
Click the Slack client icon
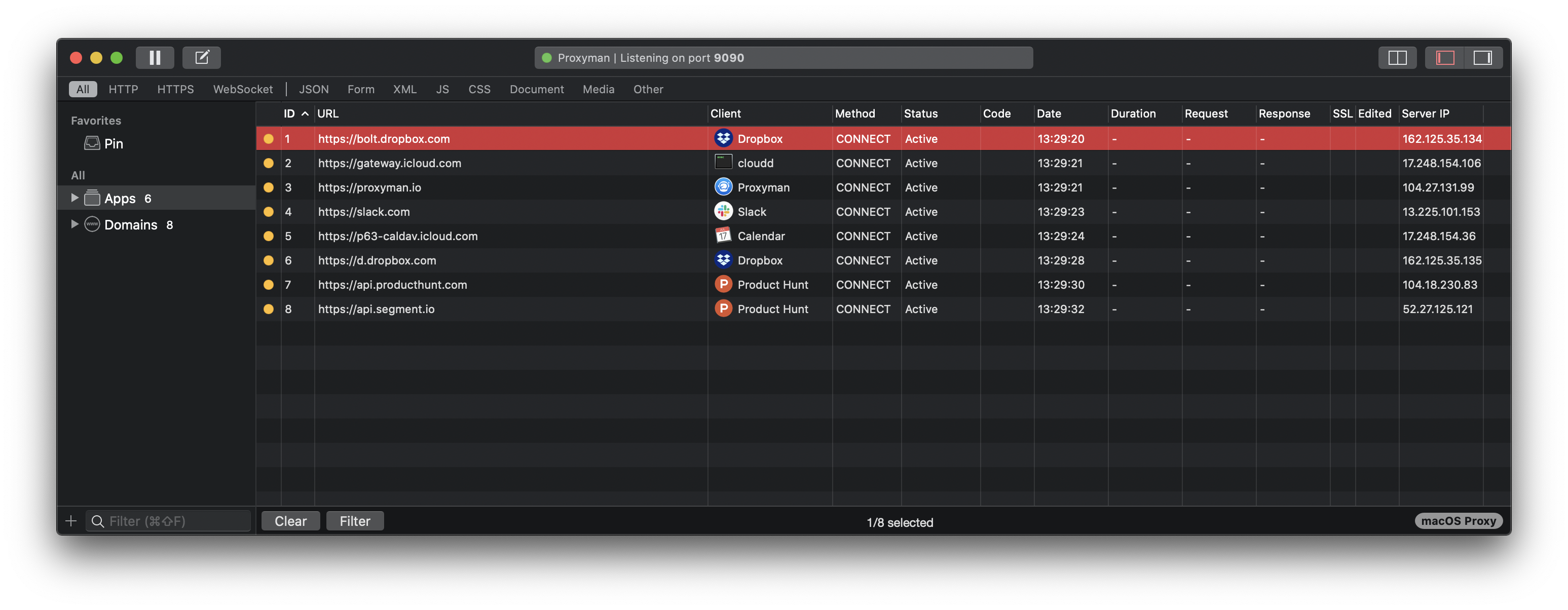coord(723,211)
